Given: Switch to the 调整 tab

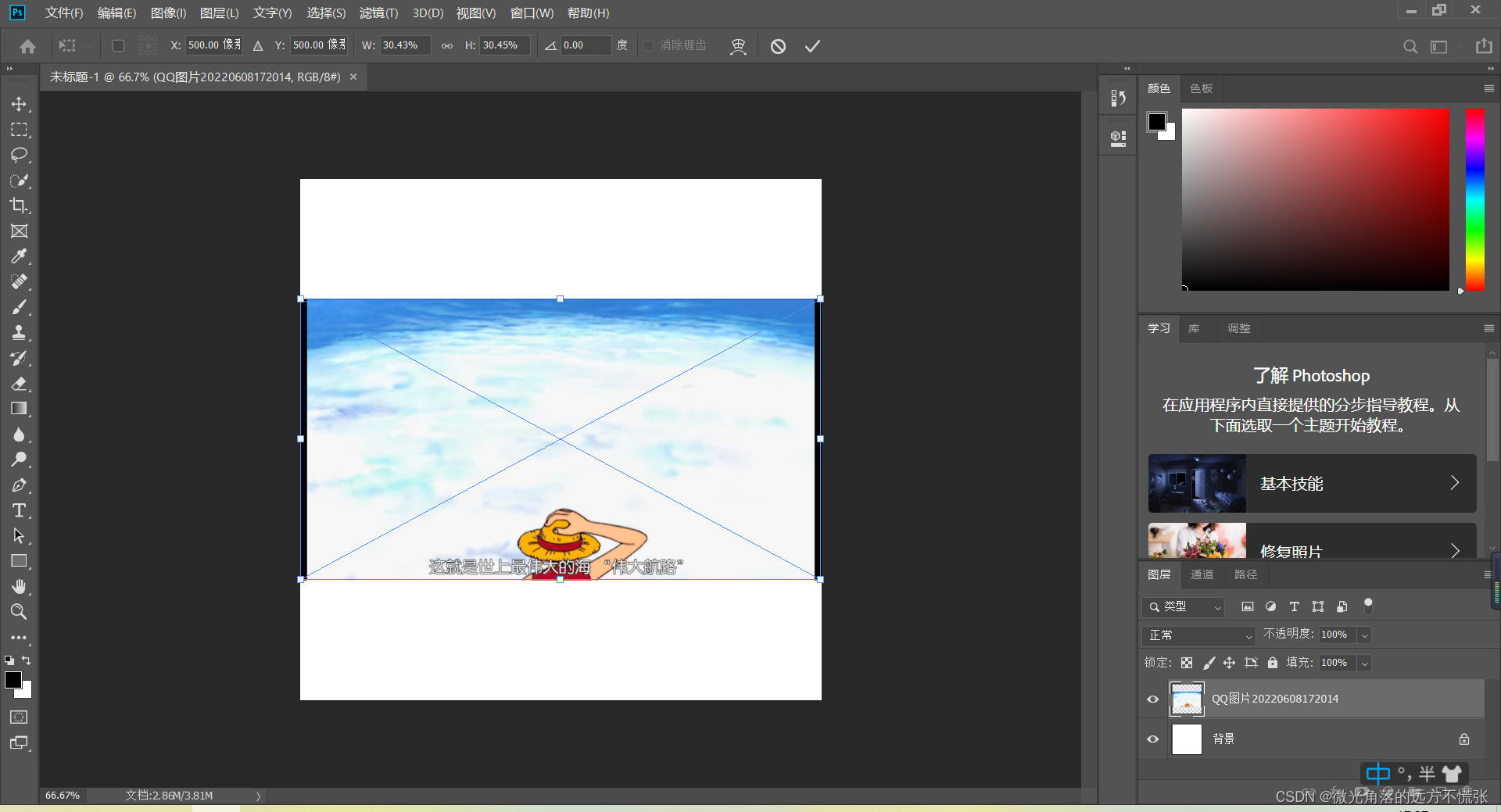Looking at the screenshot, I should (x=1238, y=329).
